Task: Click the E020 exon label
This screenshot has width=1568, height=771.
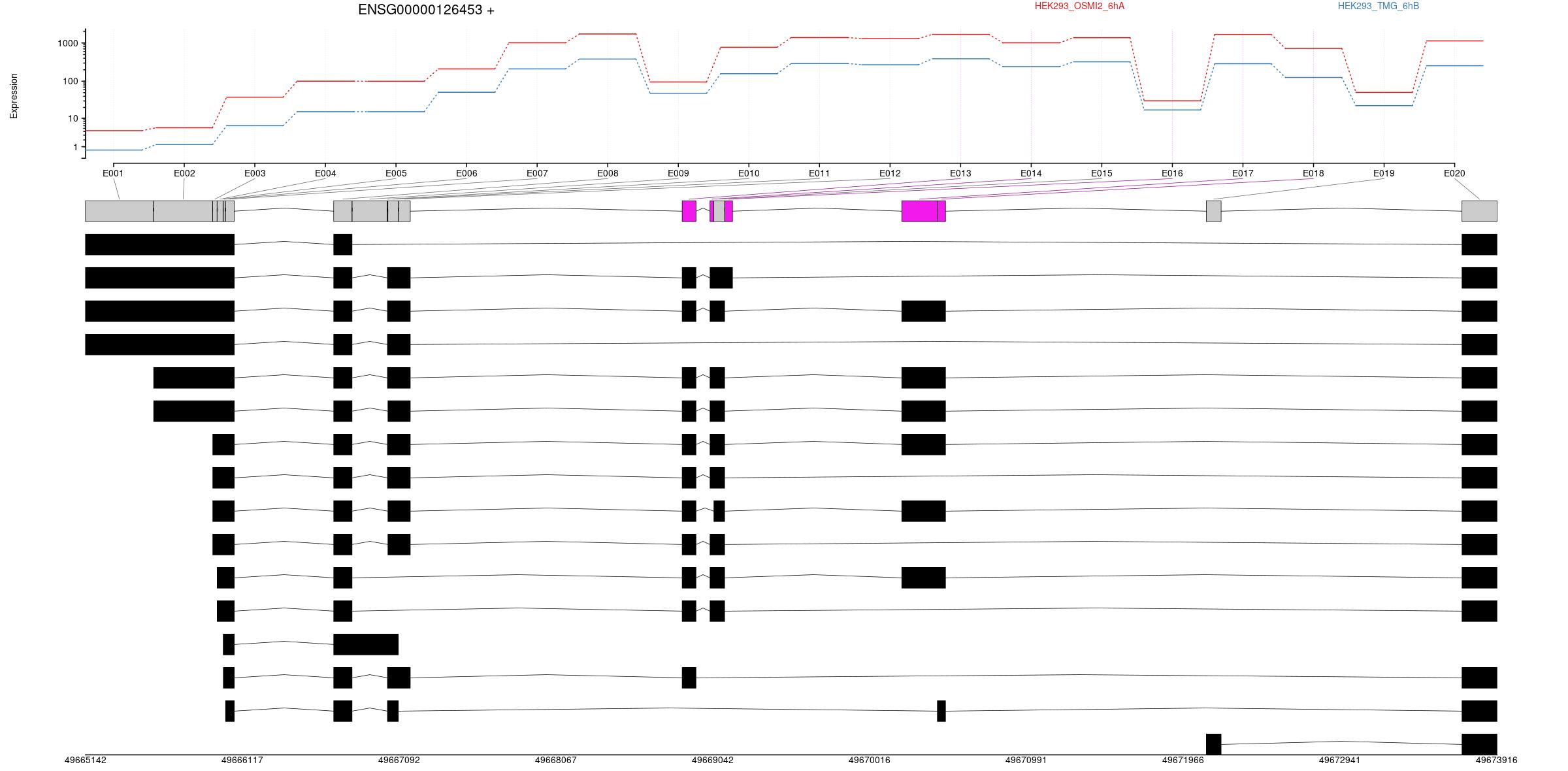Action: (1454, 173)
